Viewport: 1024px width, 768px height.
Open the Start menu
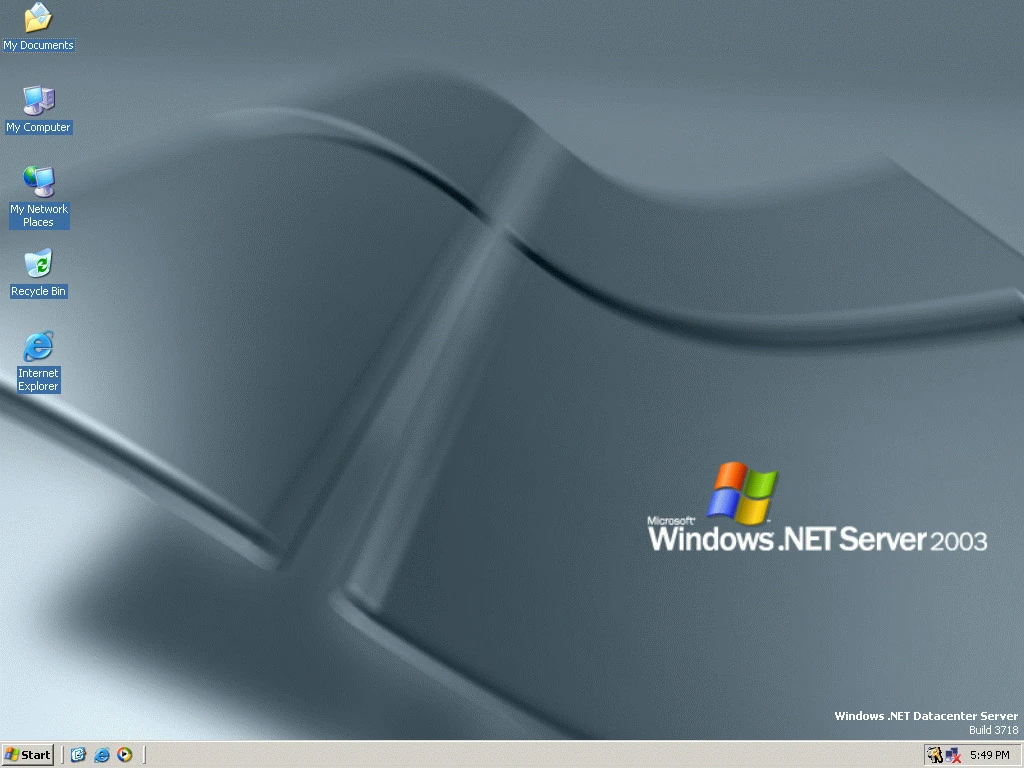click(x=27, y=755)
